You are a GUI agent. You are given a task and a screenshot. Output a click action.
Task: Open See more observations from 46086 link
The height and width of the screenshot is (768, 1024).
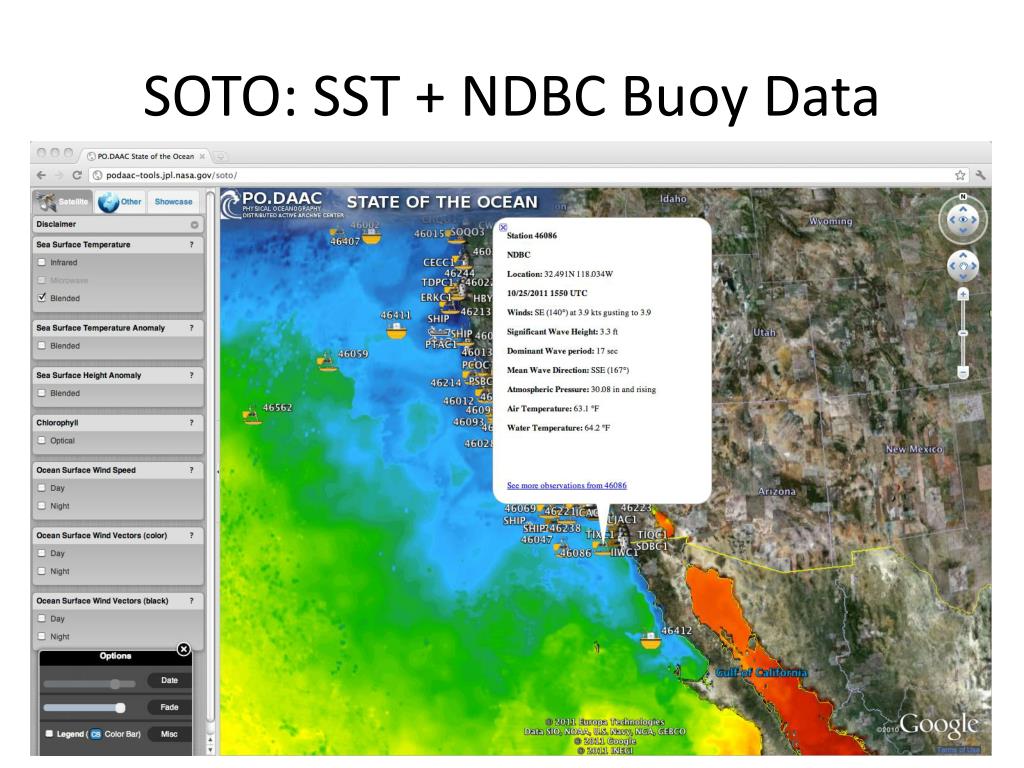point(567,485)
